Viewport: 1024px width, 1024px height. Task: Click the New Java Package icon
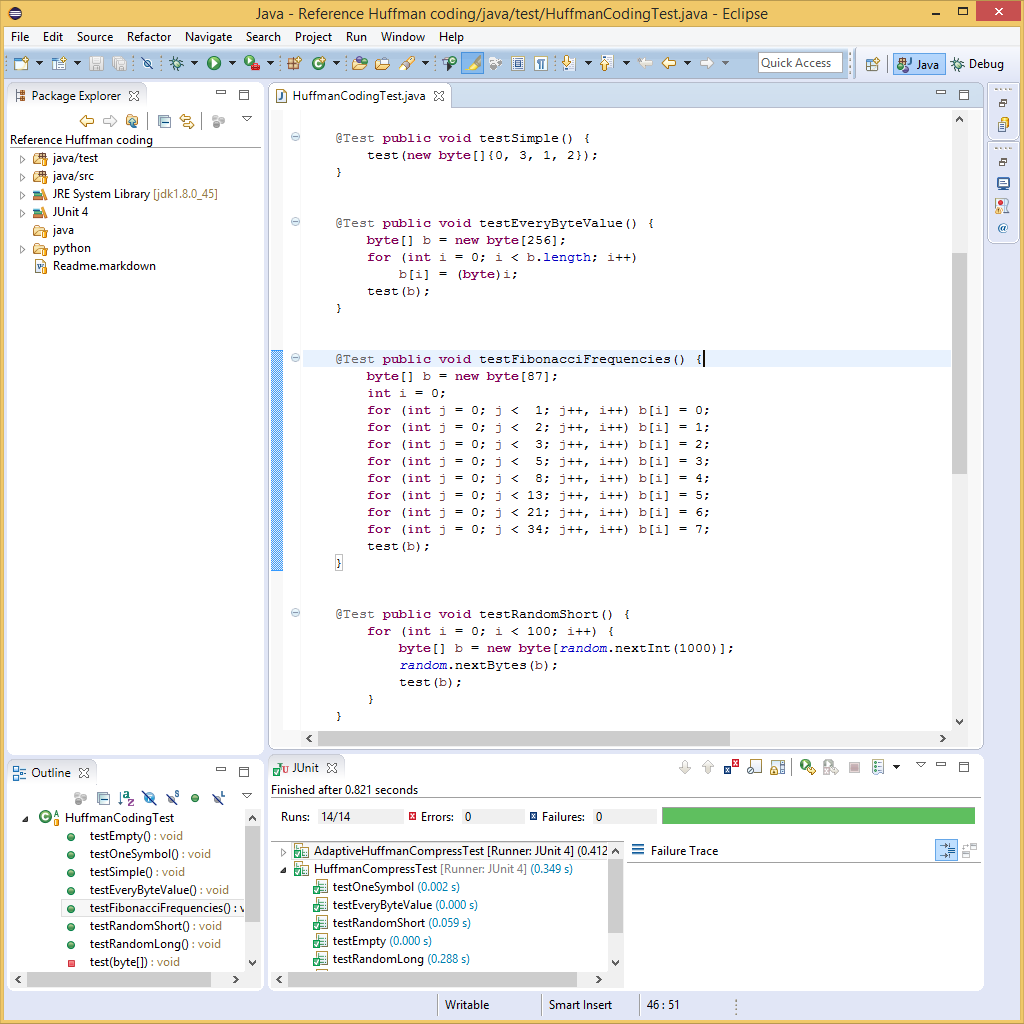click(x=295, y=63)
